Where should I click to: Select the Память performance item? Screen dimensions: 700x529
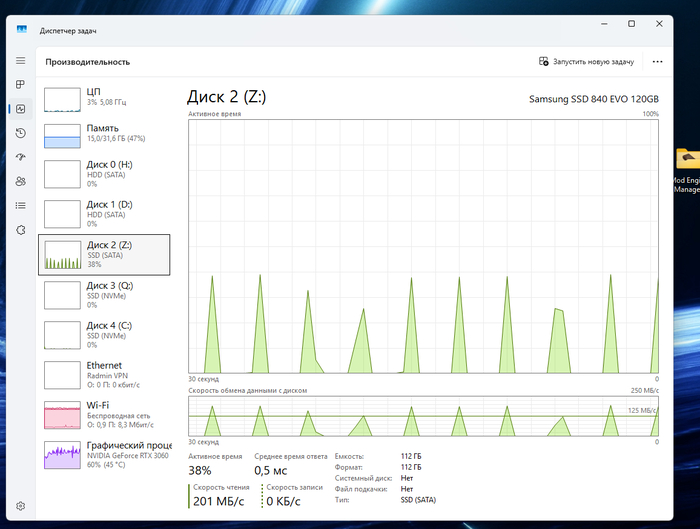tap(104, 134)
